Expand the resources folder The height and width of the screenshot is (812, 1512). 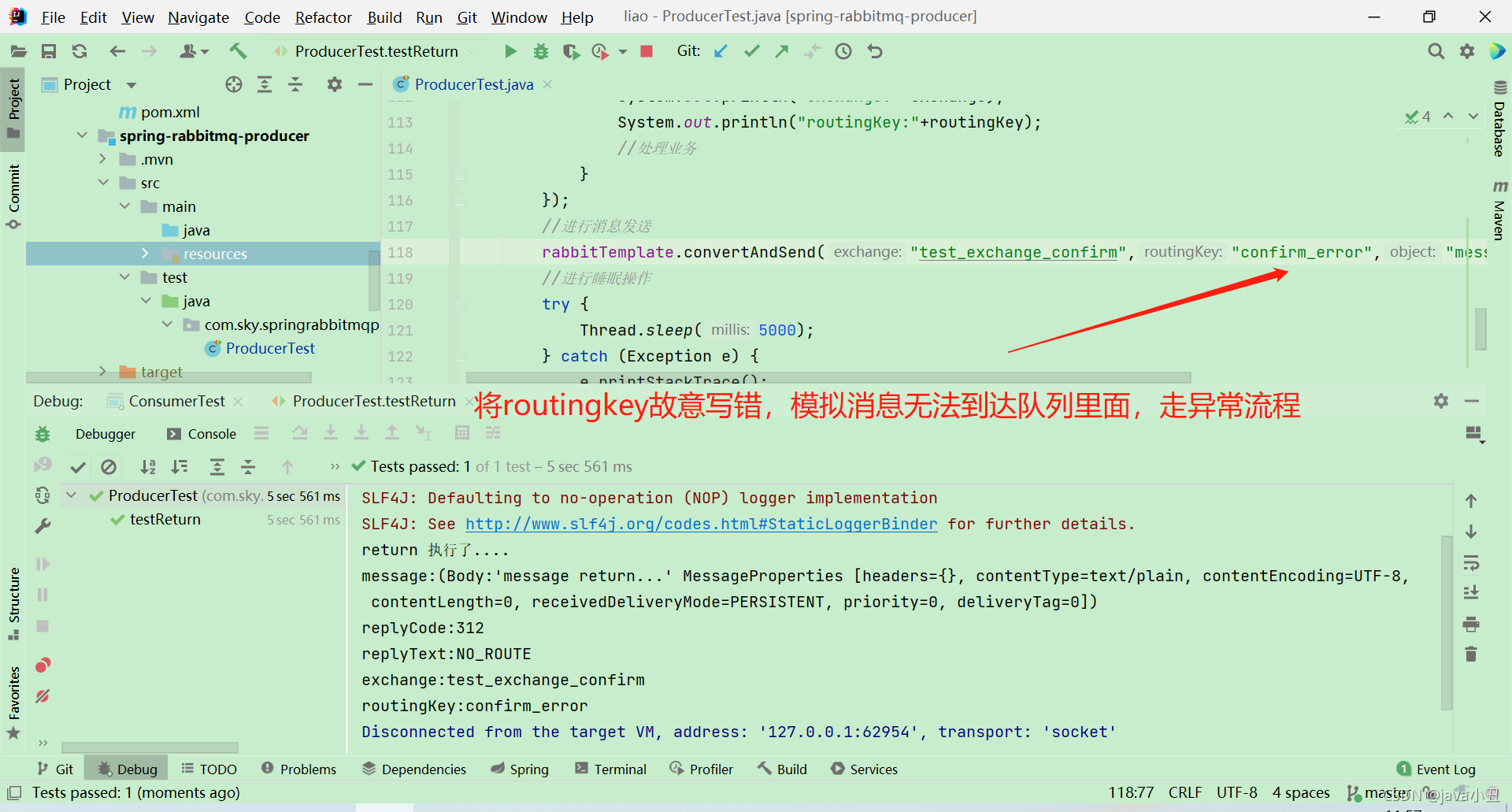click(x=145, y=254)
